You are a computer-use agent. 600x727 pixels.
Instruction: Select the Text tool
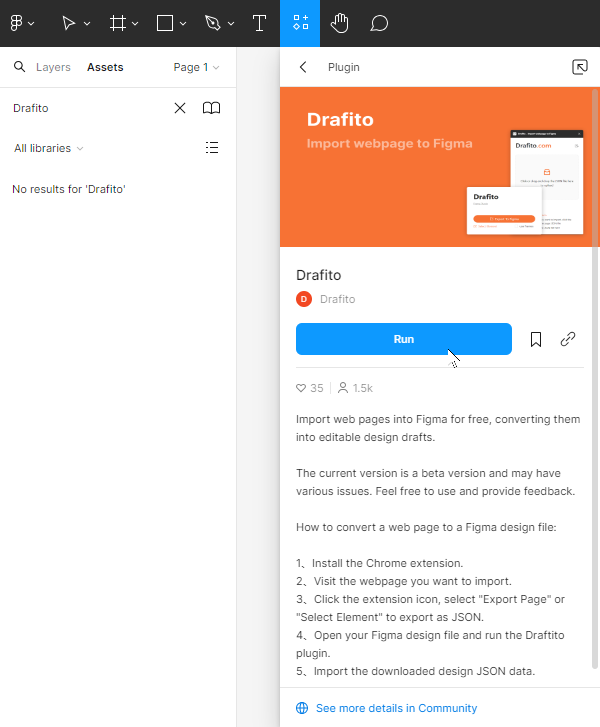tap(259, 23)
